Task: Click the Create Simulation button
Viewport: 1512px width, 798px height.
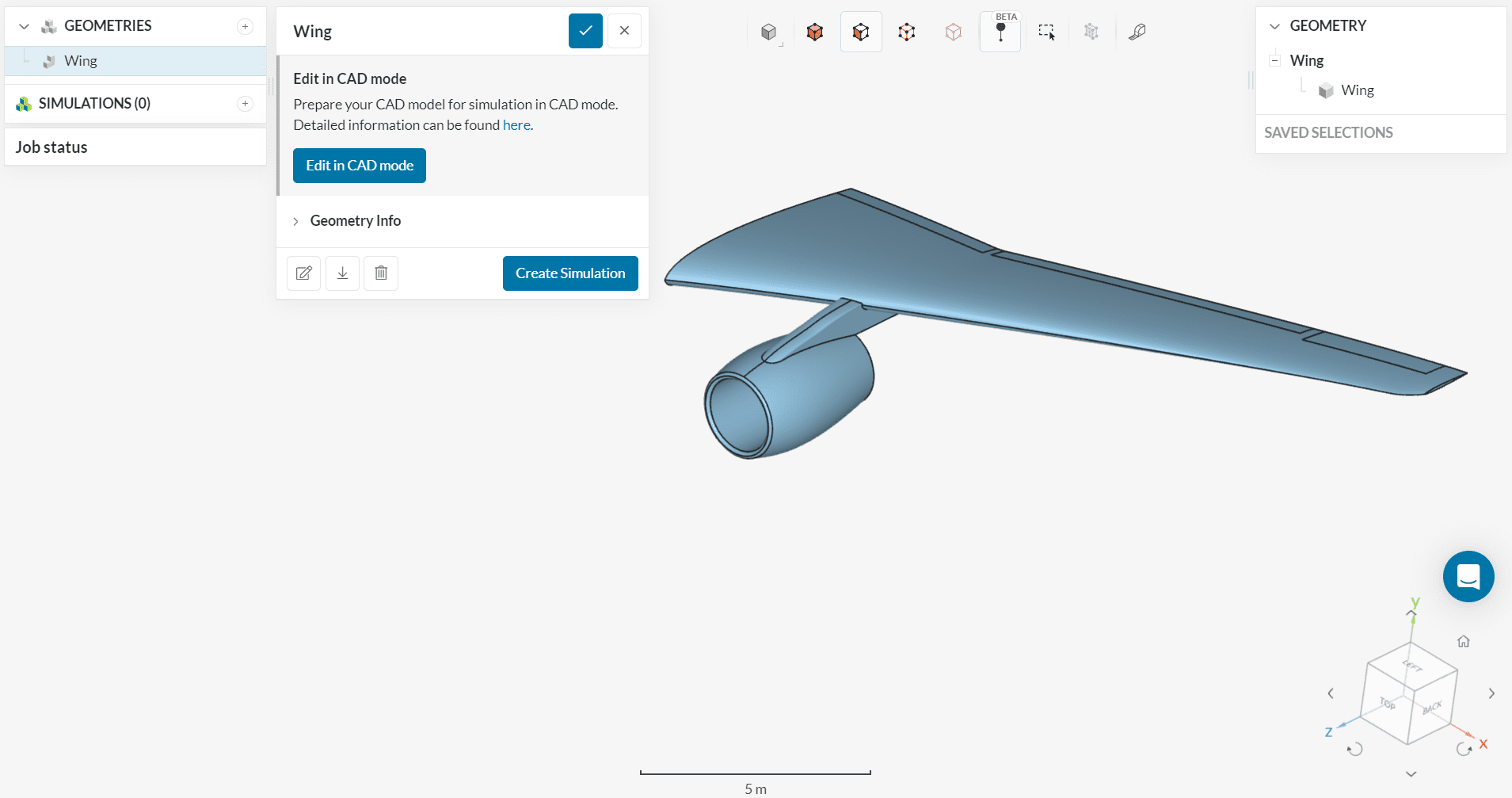Action: (570, 273)
